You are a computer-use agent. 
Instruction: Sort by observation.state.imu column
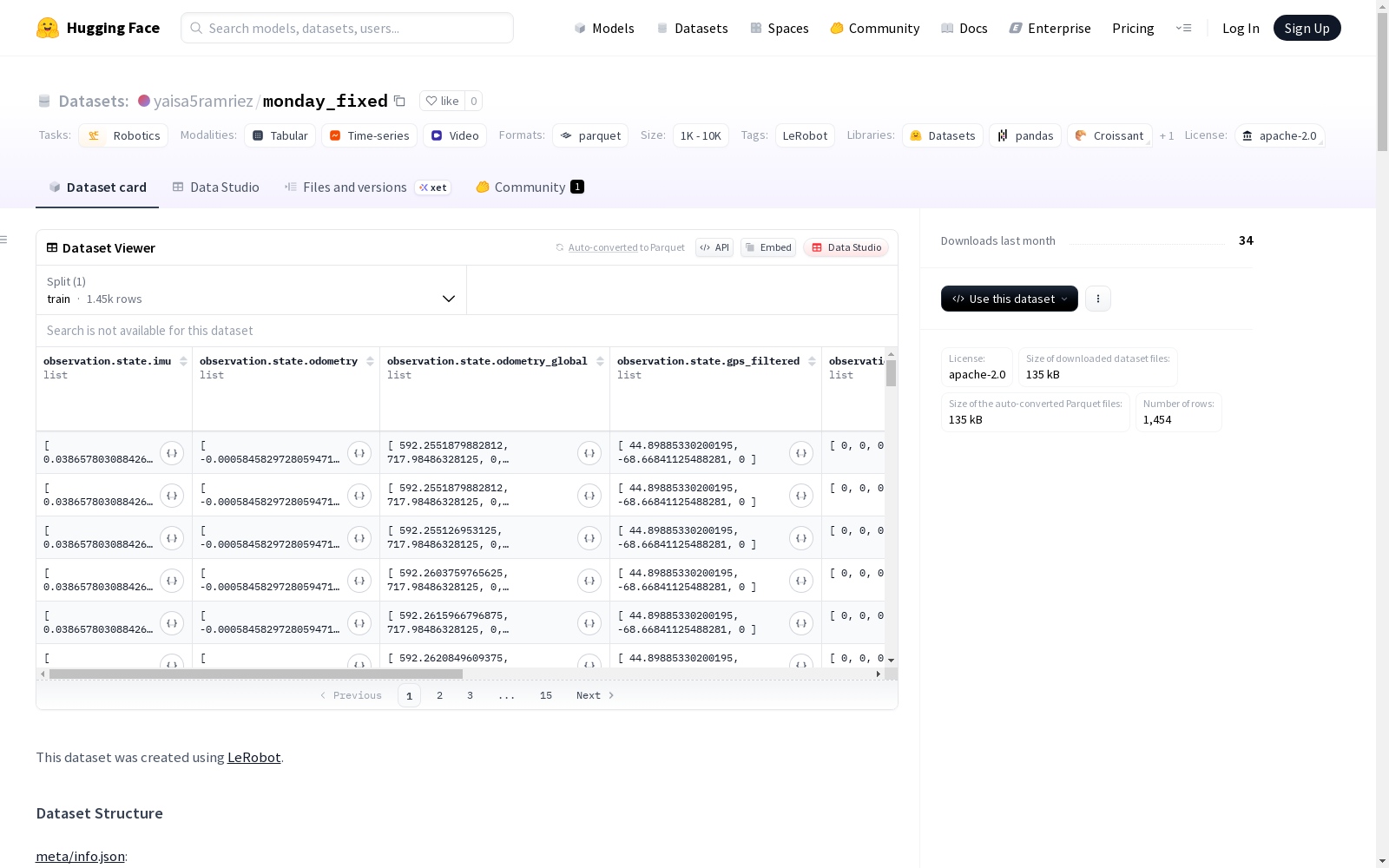coord(183,361)
